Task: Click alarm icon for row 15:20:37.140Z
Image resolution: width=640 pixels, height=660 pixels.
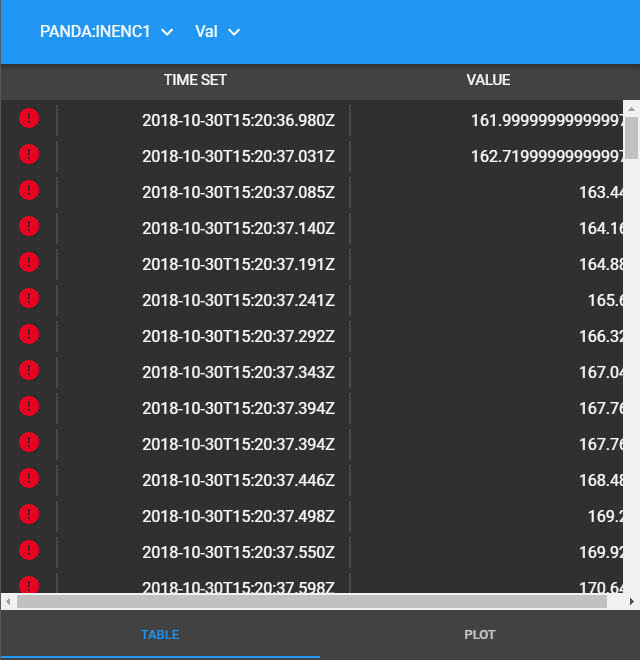Action: [29, 227]
